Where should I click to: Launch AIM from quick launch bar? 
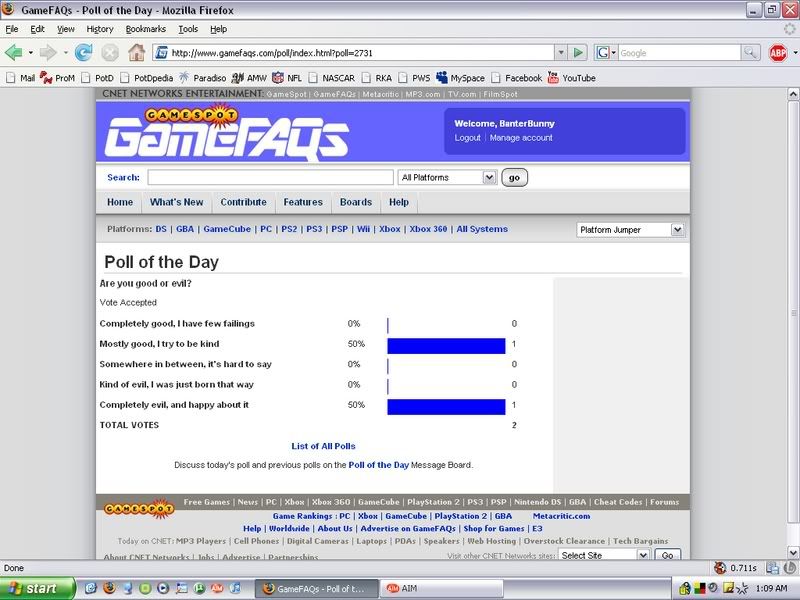click(217, 588)
